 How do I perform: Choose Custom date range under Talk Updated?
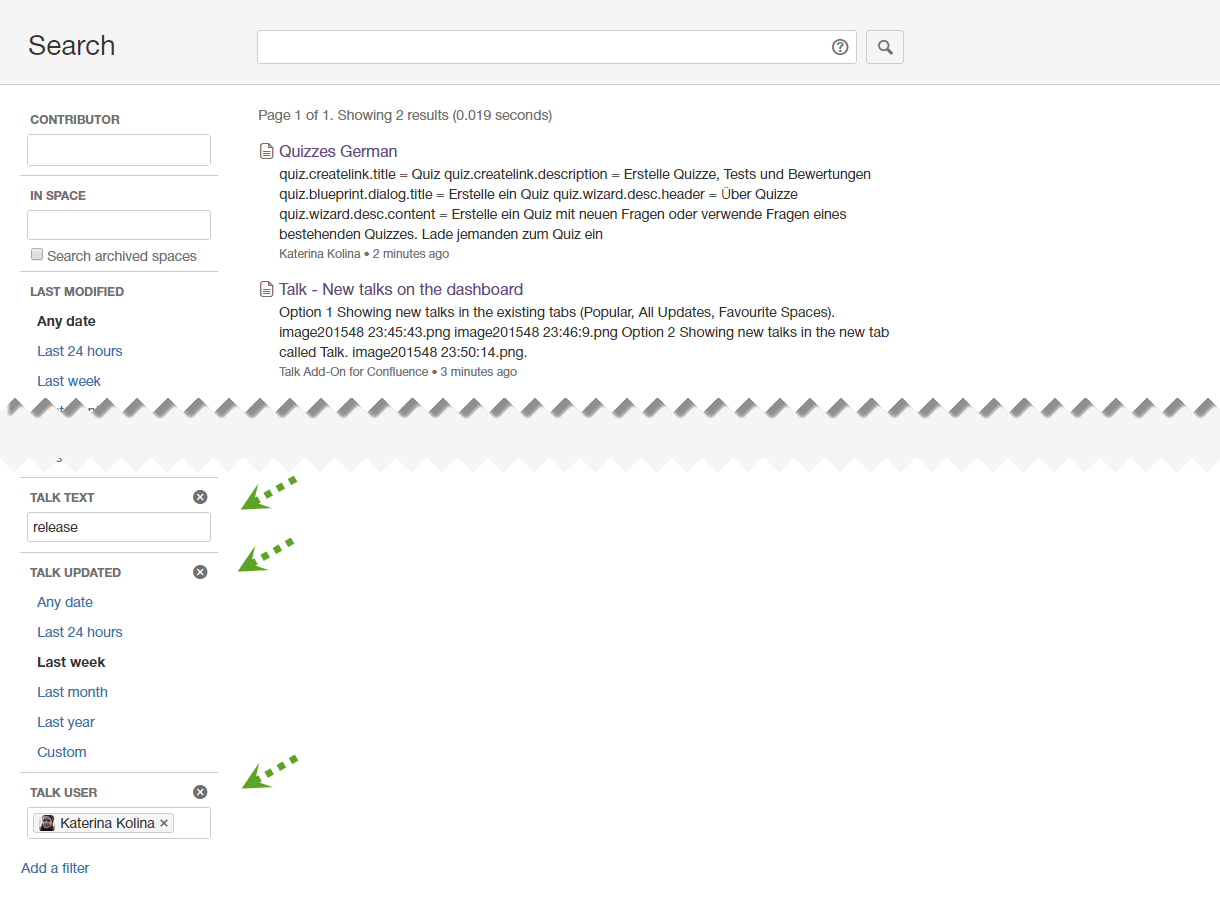click(x=62, y=752)
